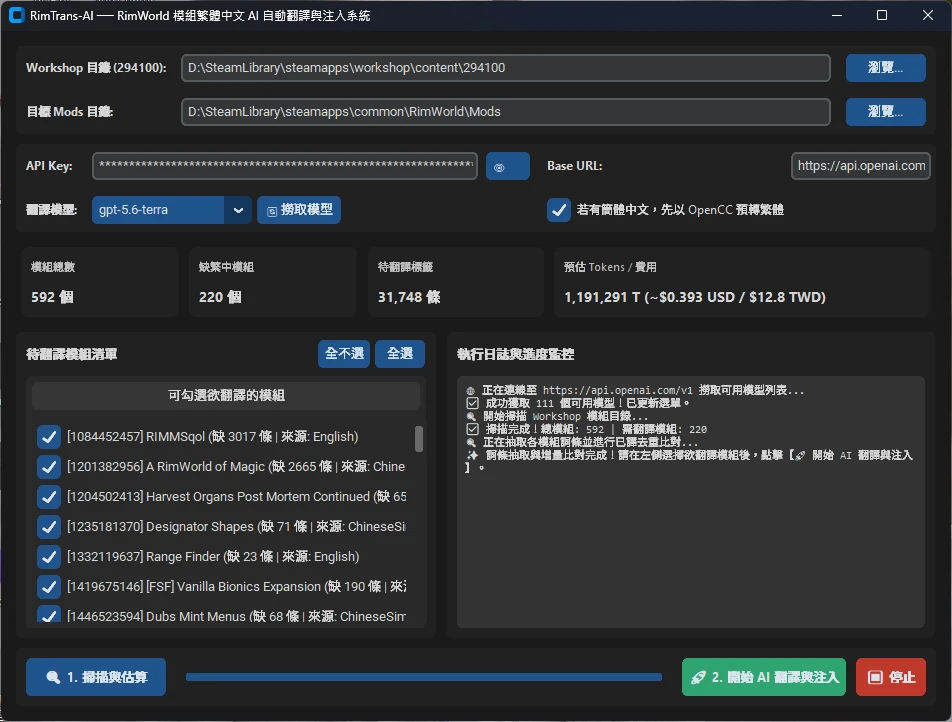The image size is (952, 722).
Task: Uncheck the RIMMSqol mod checkbox
Action: point(49,437)
